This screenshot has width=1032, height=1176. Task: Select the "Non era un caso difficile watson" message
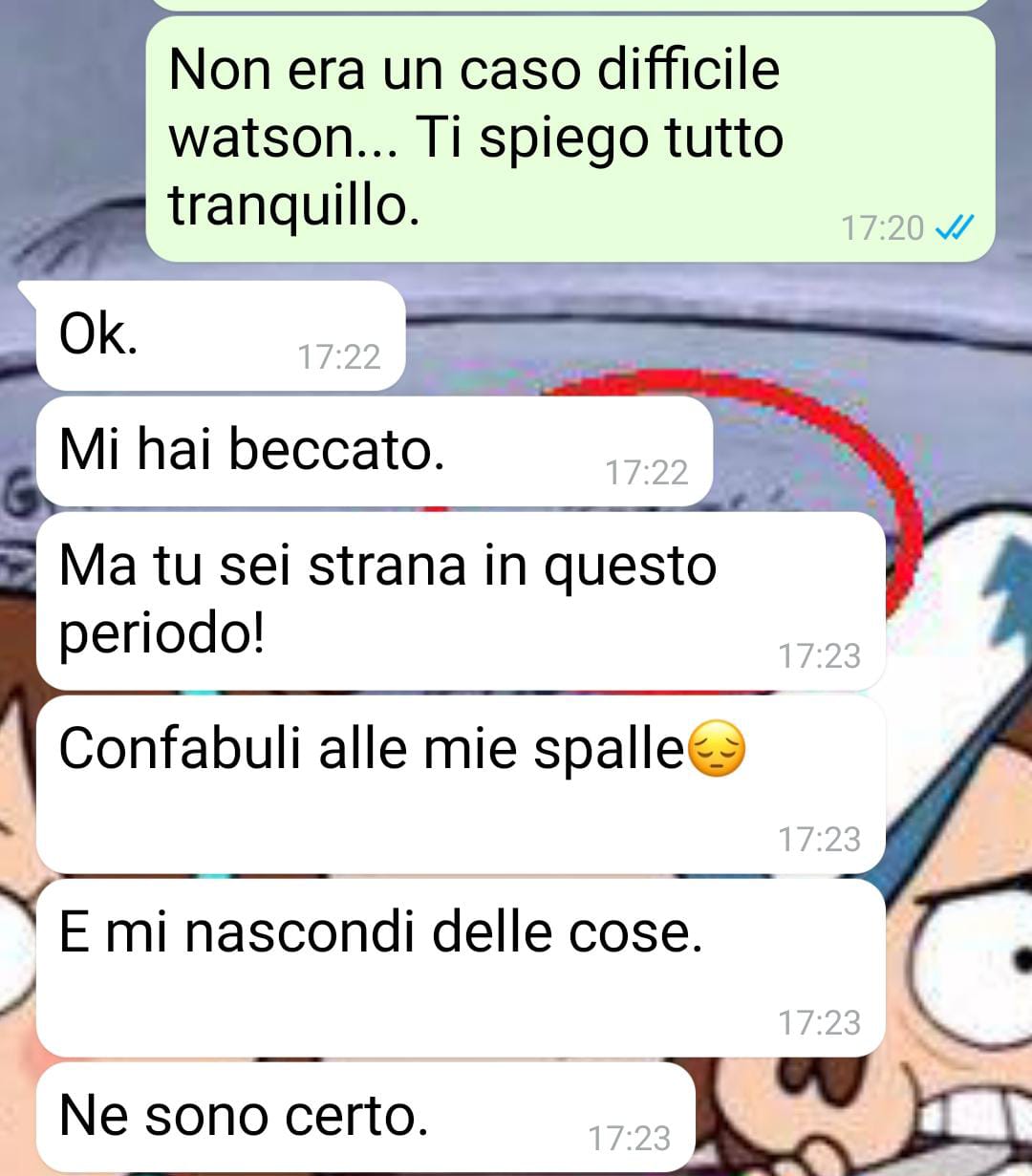click(570, 139)
